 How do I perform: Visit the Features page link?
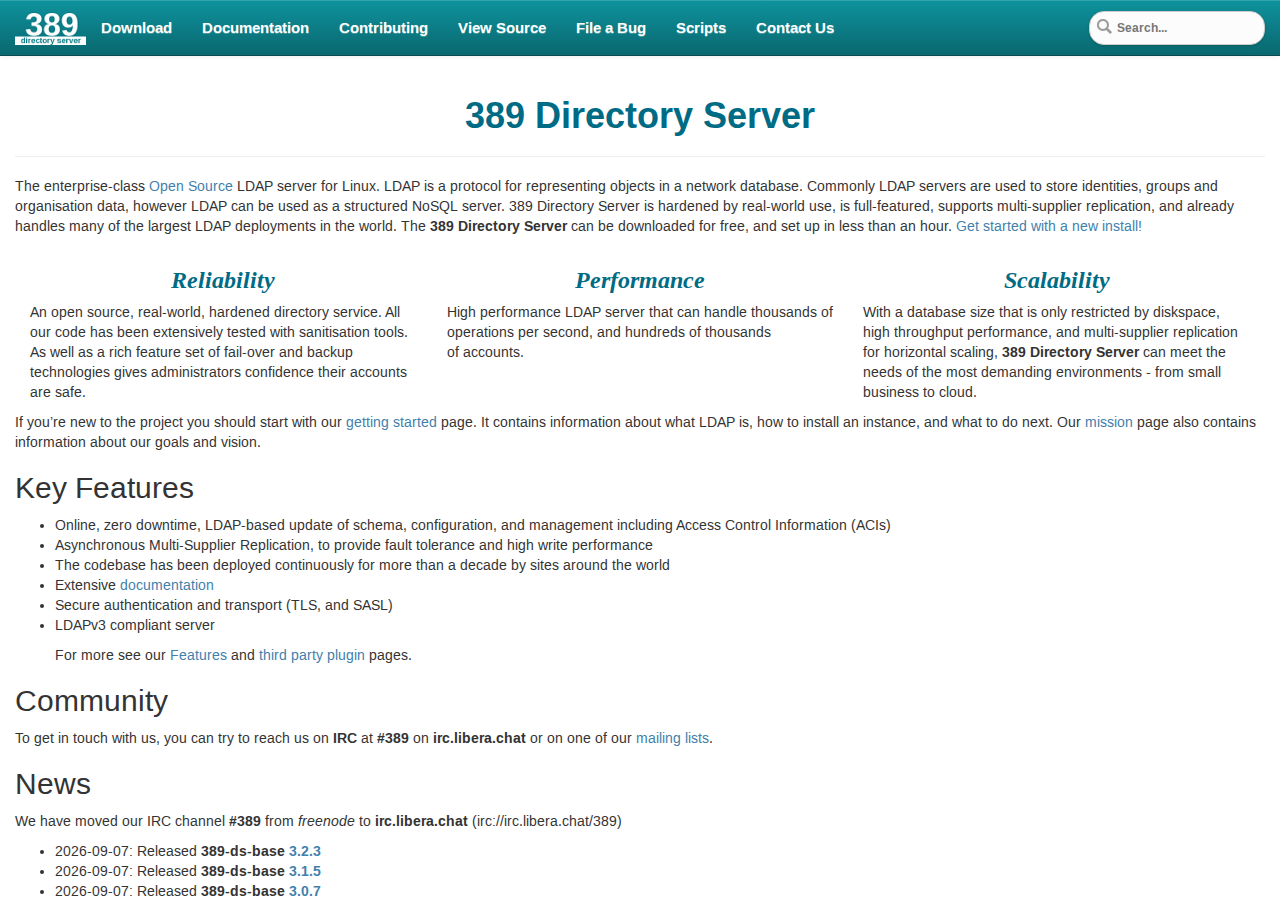coord(198,655)
